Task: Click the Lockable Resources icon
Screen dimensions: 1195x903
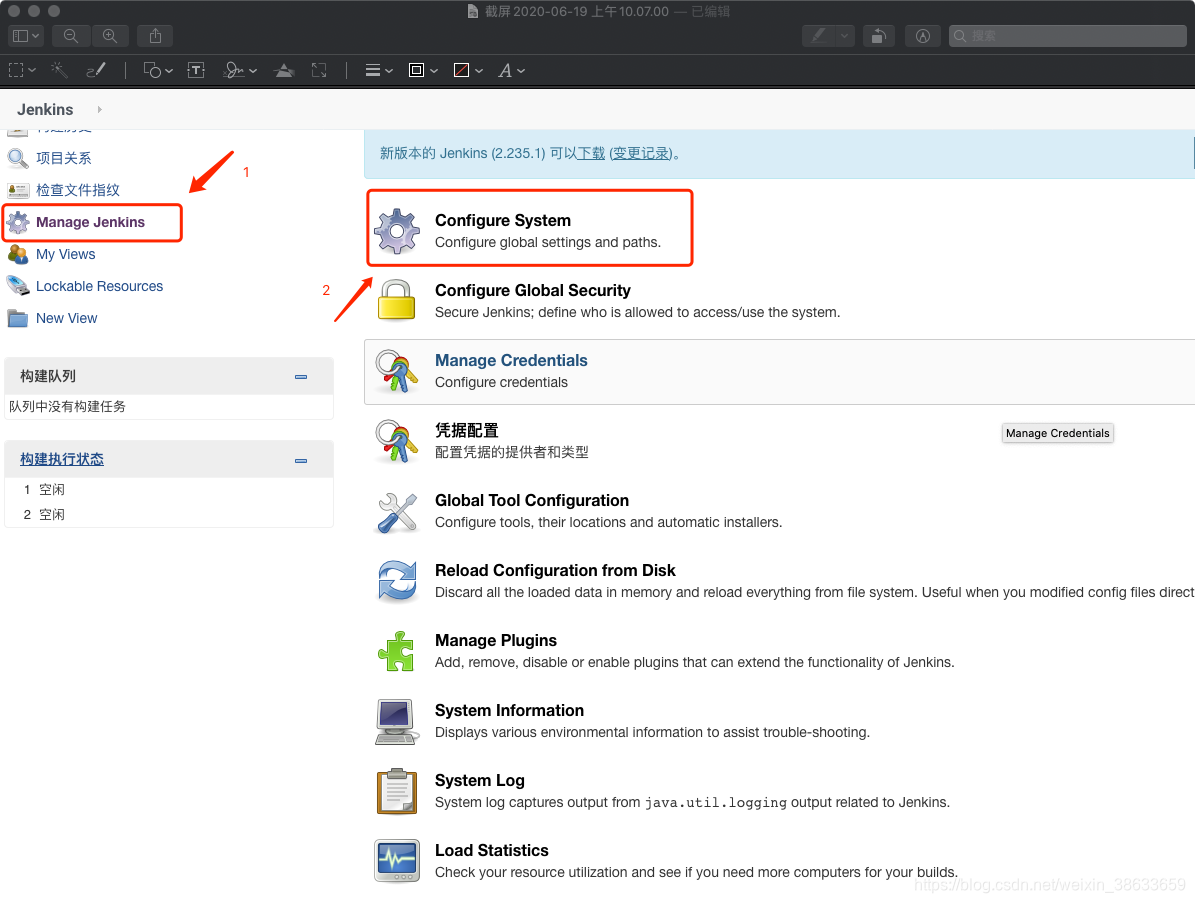Action: pyautogui.click(x=18, y=286)
